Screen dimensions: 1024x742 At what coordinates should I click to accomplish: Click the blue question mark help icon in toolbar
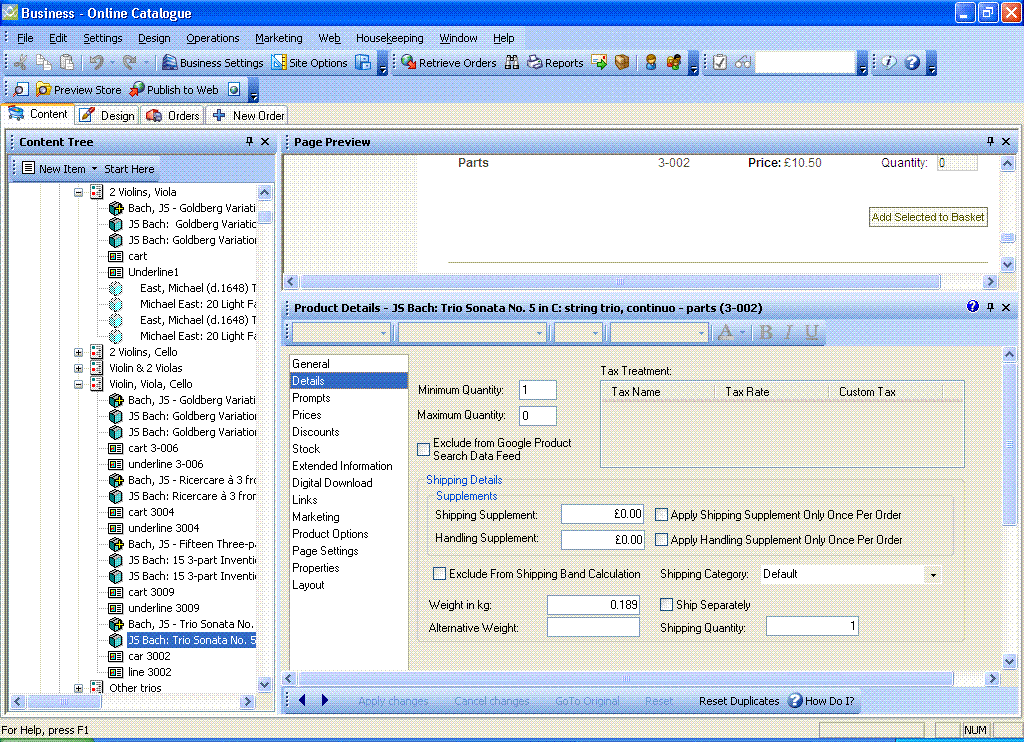tap(912, 63)
